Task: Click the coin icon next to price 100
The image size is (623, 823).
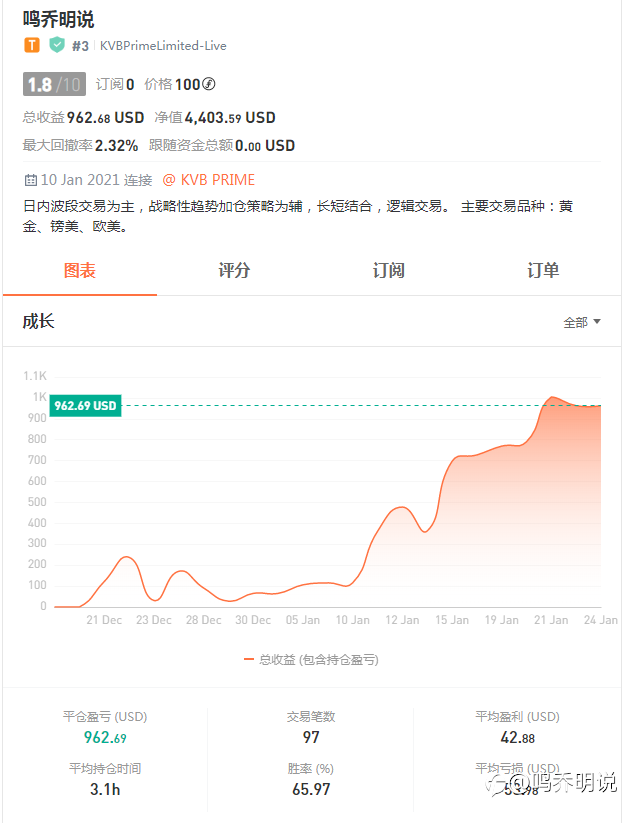Action: (208, 84)
